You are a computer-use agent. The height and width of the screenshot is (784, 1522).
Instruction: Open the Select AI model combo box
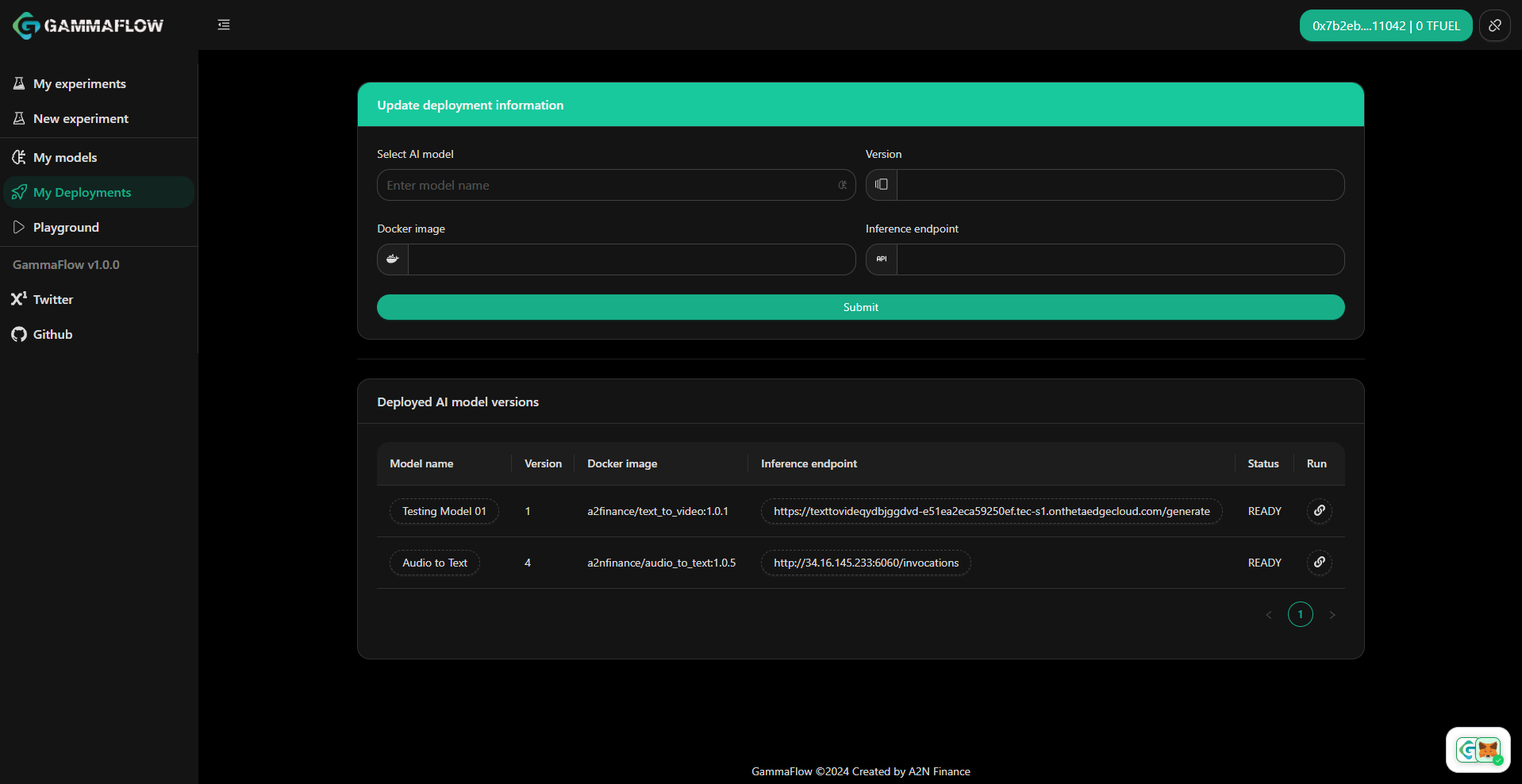616,185
